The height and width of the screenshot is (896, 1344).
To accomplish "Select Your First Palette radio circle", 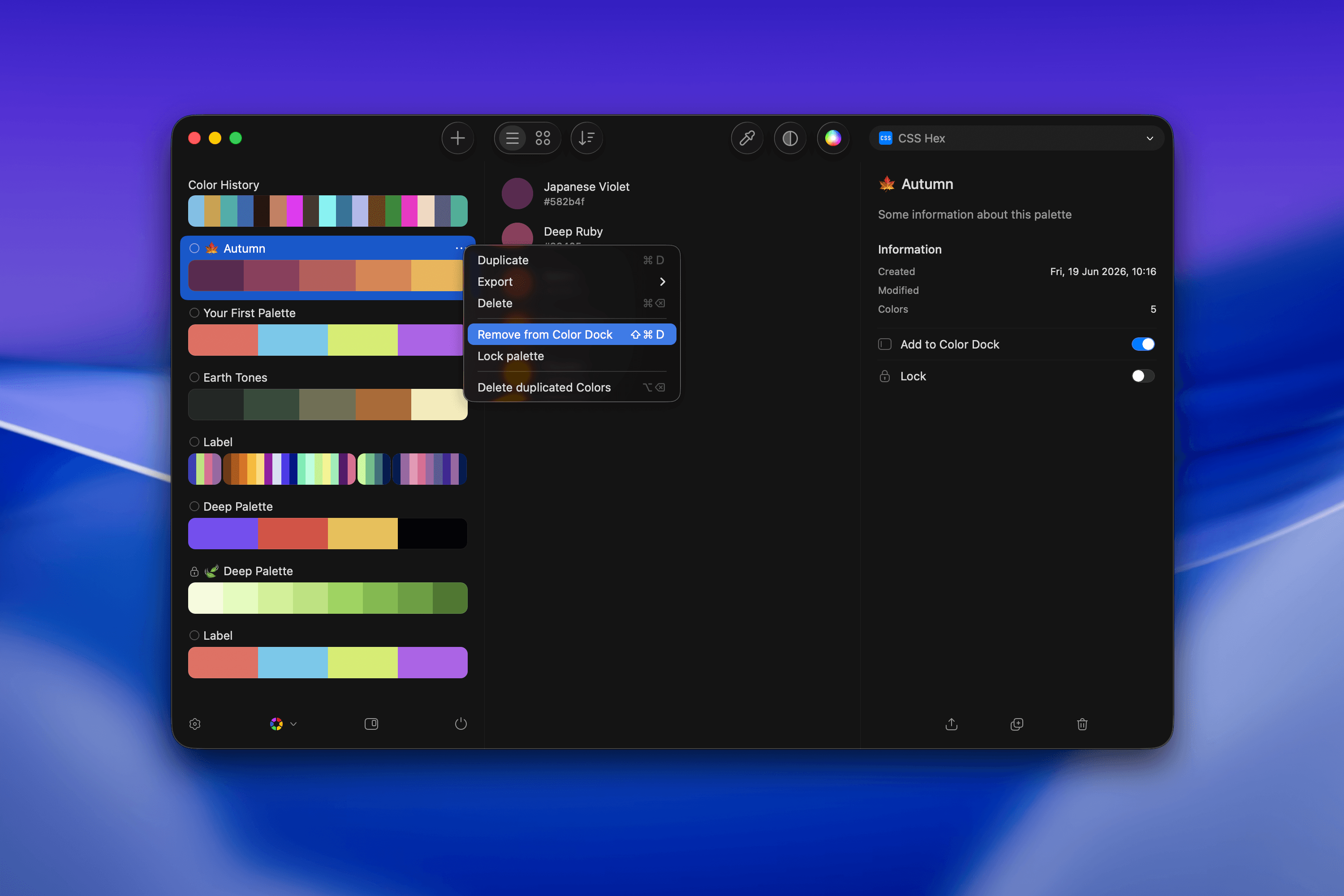I will pos(194,313).
